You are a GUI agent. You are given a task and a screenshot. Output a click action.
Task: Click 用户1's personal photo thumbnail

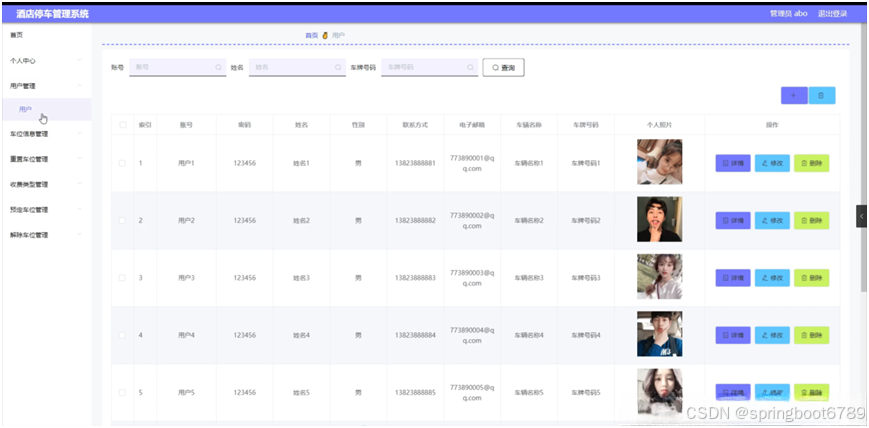pos(660,161)
